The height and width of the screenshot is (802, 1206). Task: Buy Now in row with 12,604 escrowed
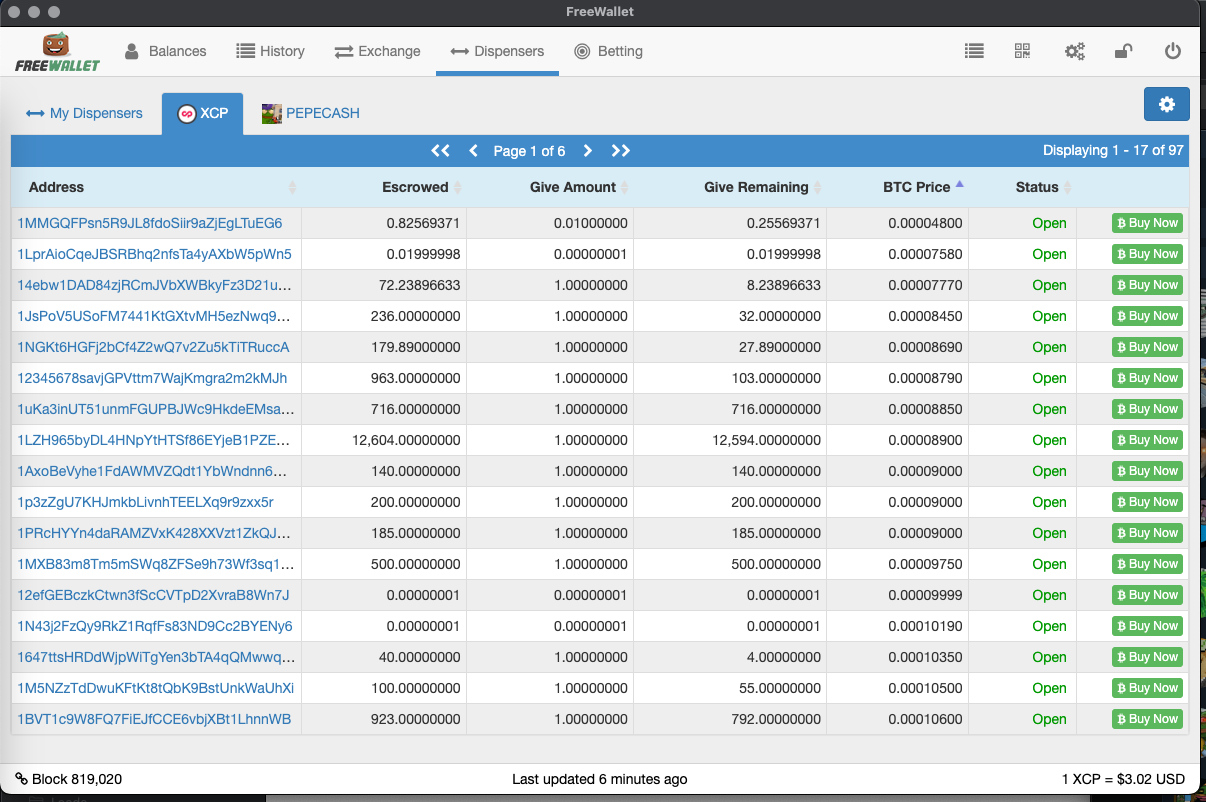coord(1147,440)
